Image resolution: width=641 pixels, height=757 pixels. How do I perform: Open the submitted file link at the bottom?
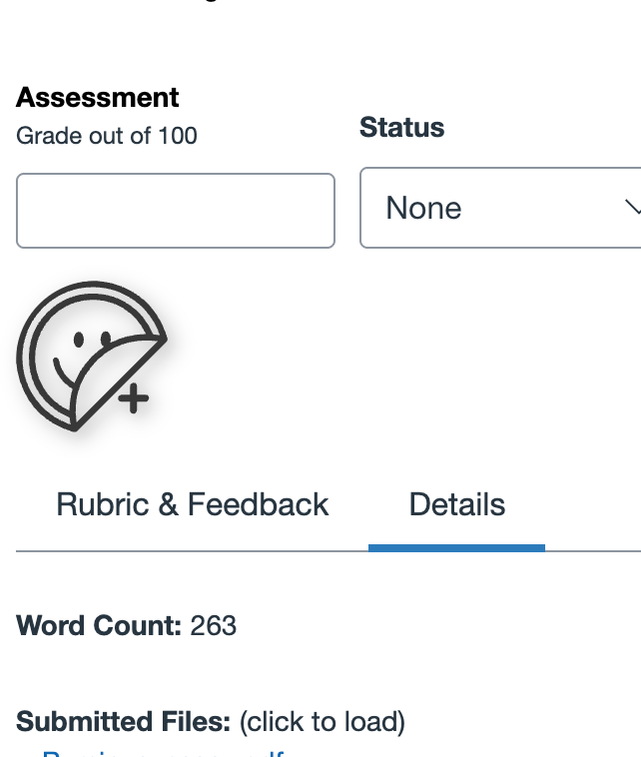tap(160, 753)
